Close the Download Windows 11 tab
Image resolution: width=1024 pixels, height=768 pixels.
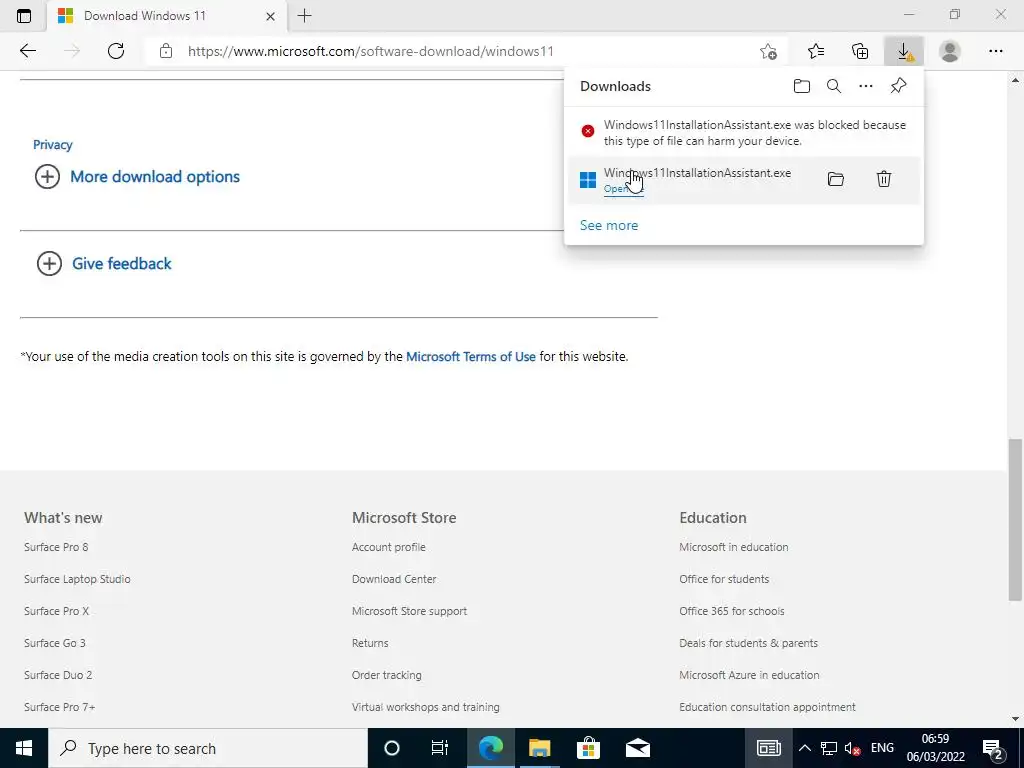(x=270, y=16)
